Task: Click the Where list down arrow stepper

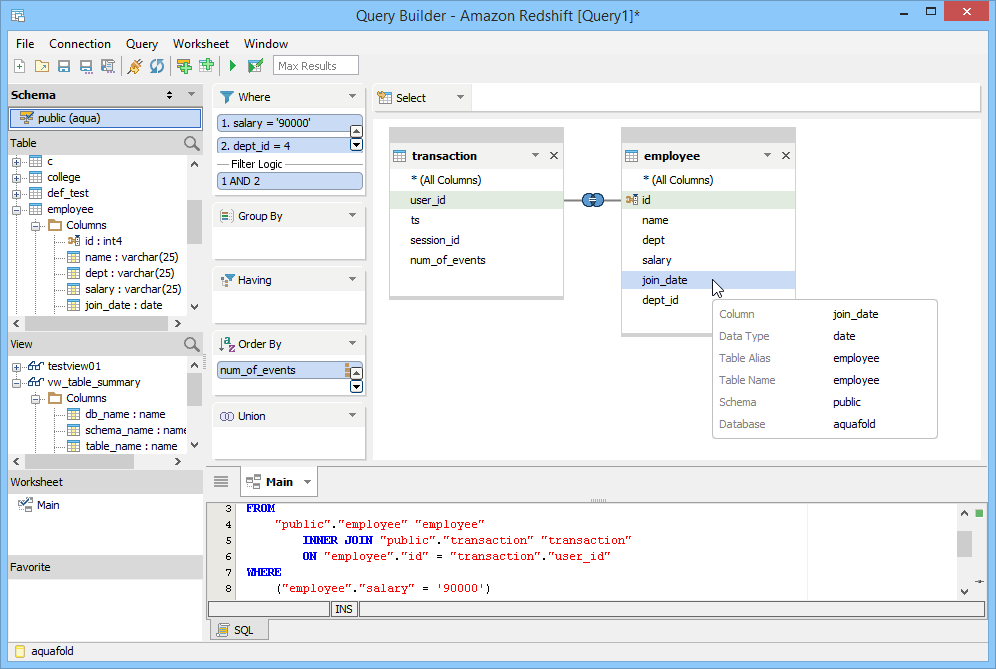Action: tap(356, 145)
